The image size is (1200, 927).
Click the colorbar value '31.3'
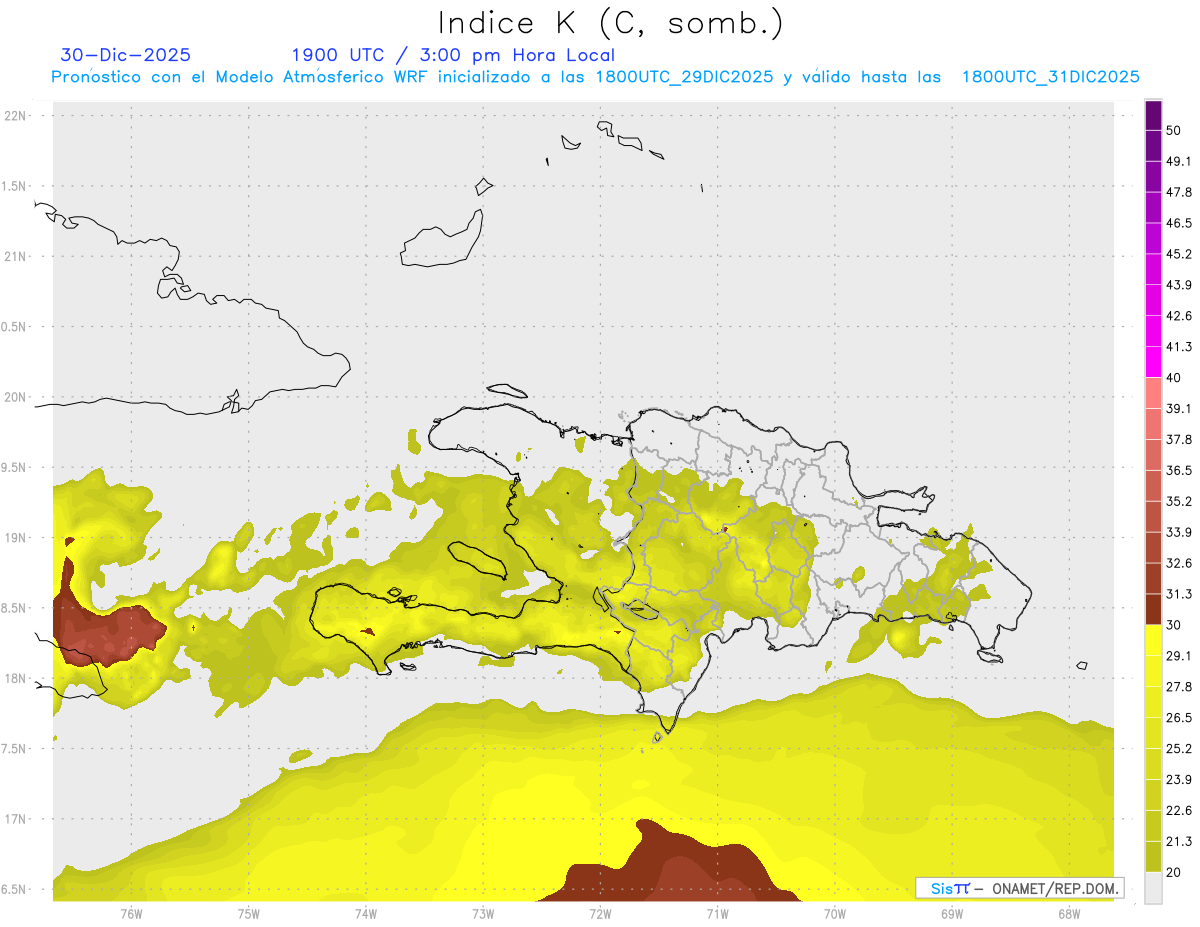pyautogui.click(x=1179, y=594)
